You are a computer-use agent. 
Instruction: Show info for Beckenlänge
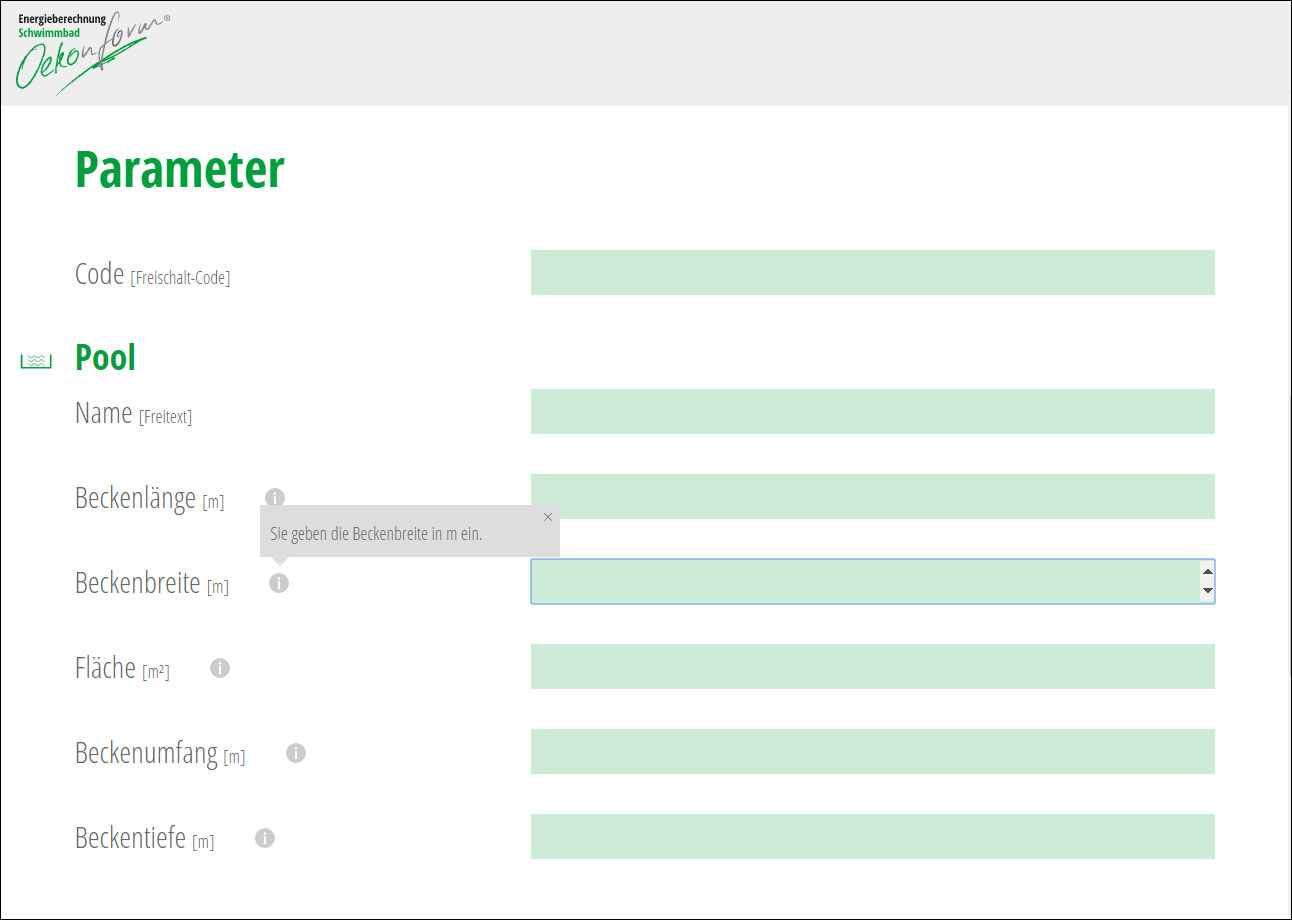coord(275,497)
